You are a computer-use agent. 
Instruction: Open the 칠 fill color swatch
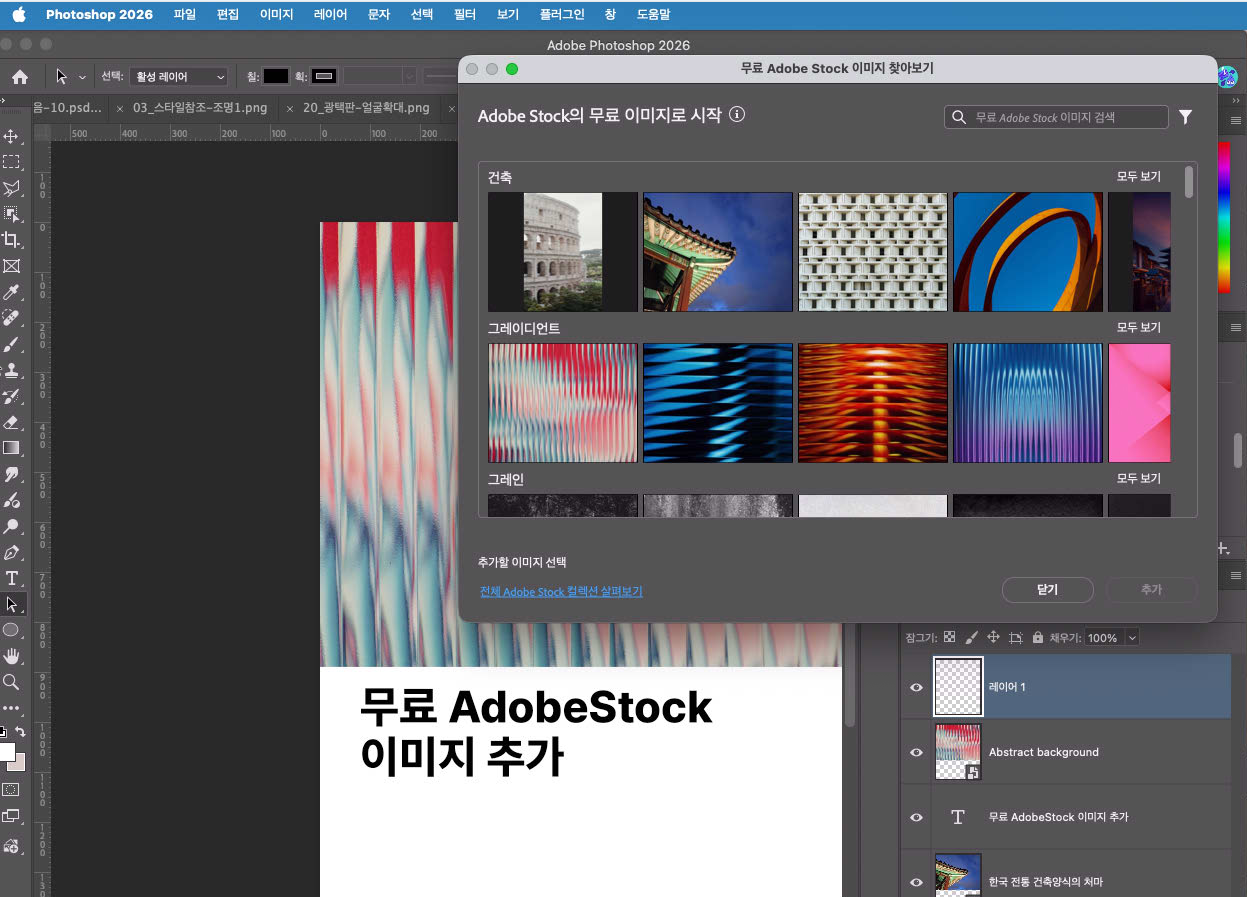pos(276,77)
